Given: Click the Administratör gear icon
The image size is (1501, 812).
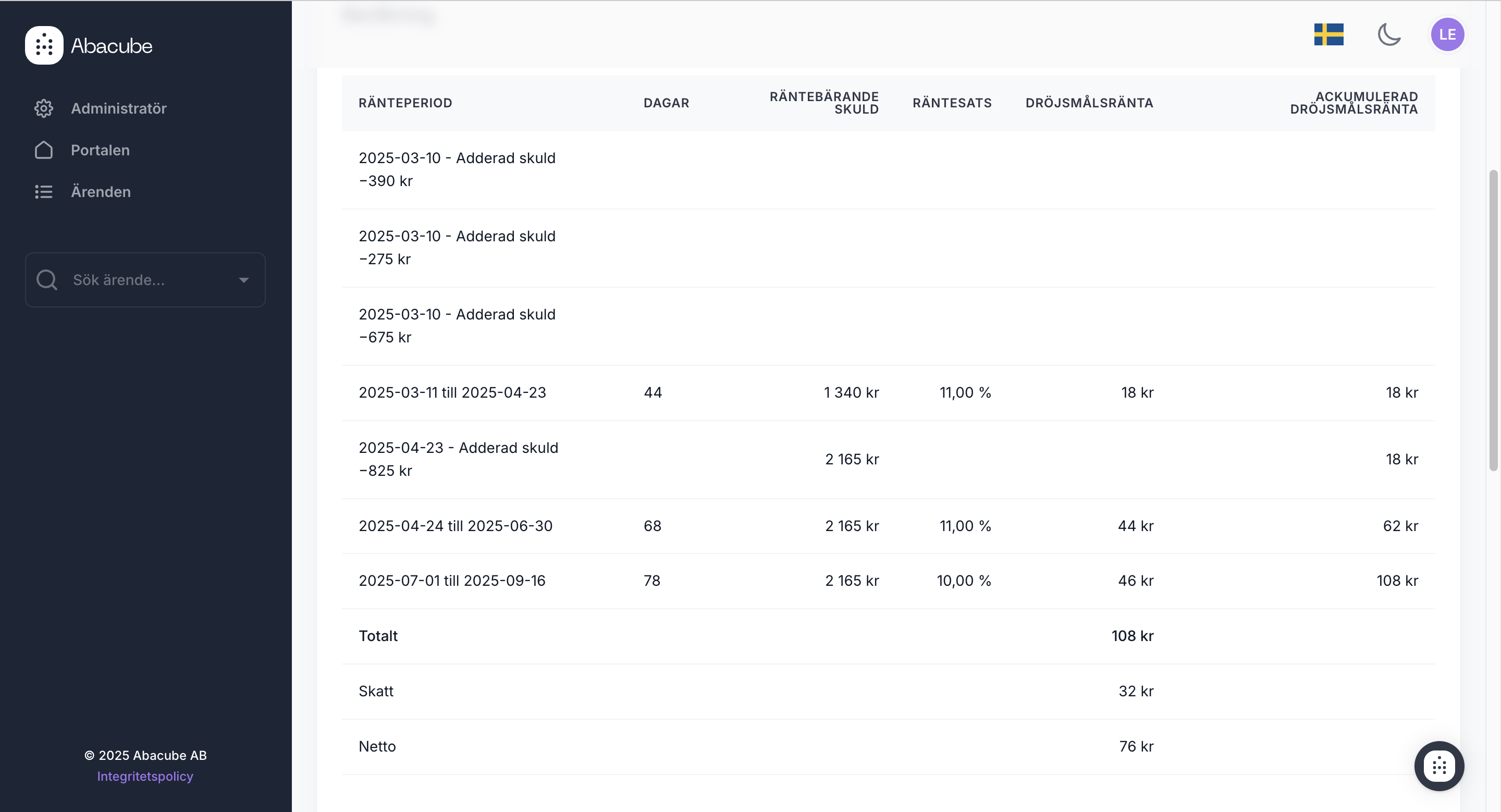Looking at the screenshot, I should pos(44,108).
